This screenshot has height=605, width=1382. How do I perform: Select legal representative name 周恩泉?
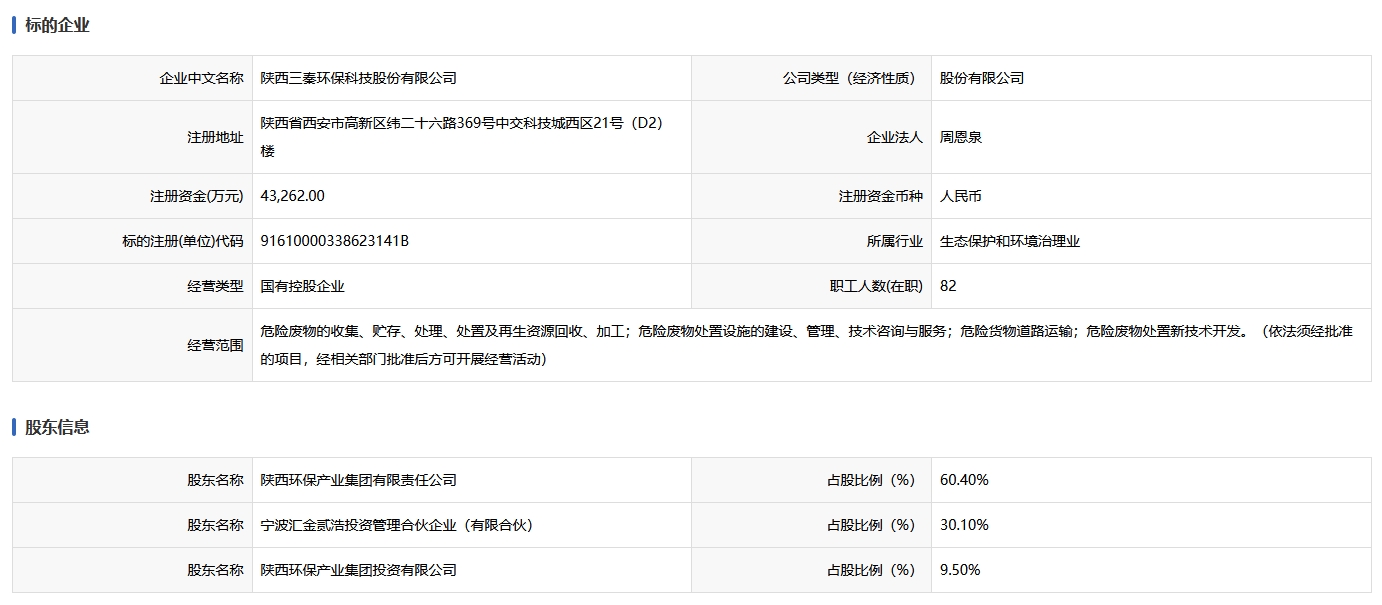(x=961, y=137)
